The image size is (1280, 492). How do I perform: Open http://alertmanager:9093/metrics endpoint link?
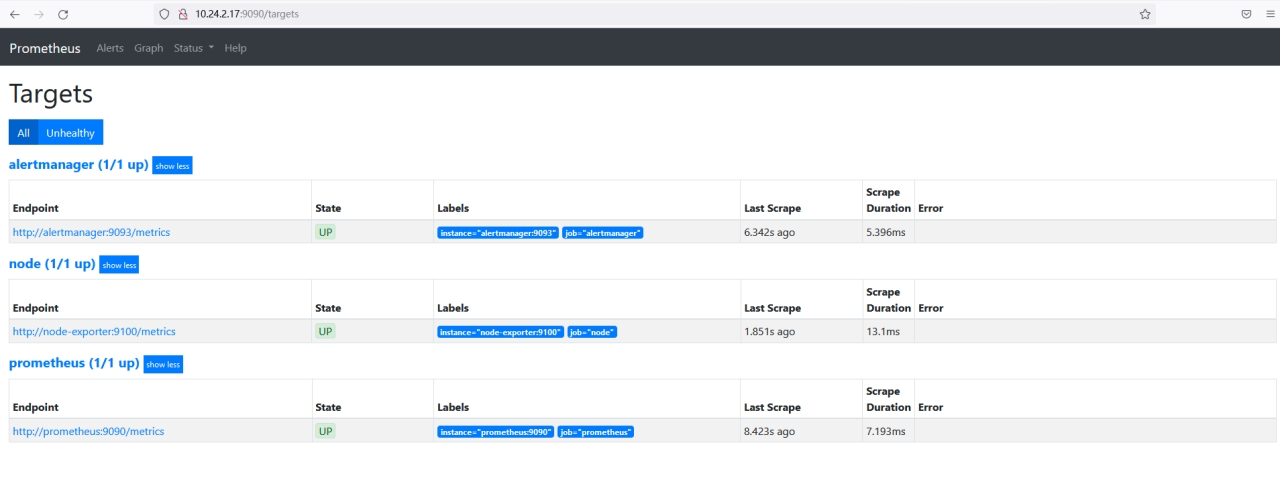91,232
